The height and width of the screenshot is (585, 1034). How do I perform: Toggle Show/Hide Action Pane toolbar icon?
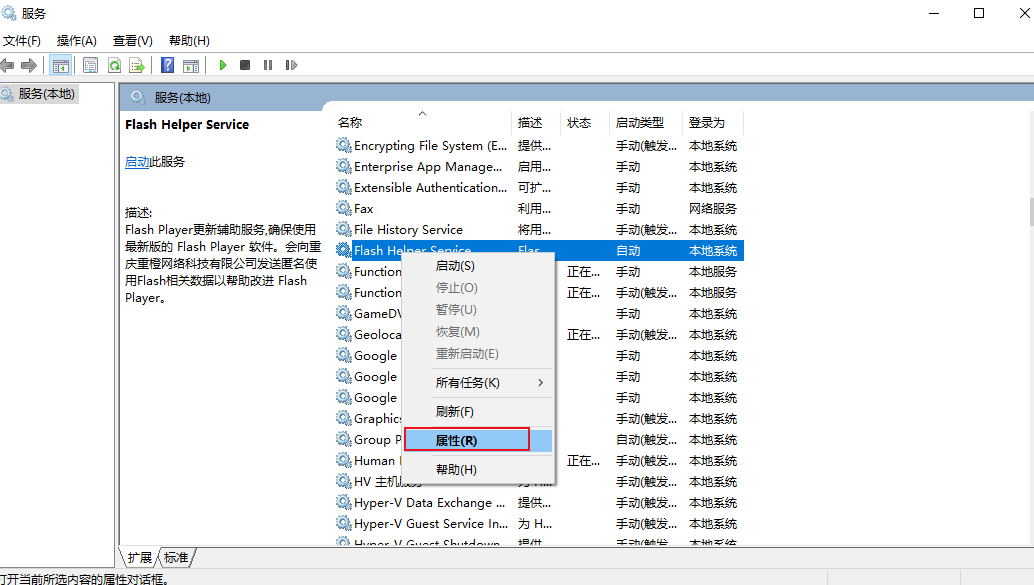(191, 65)
